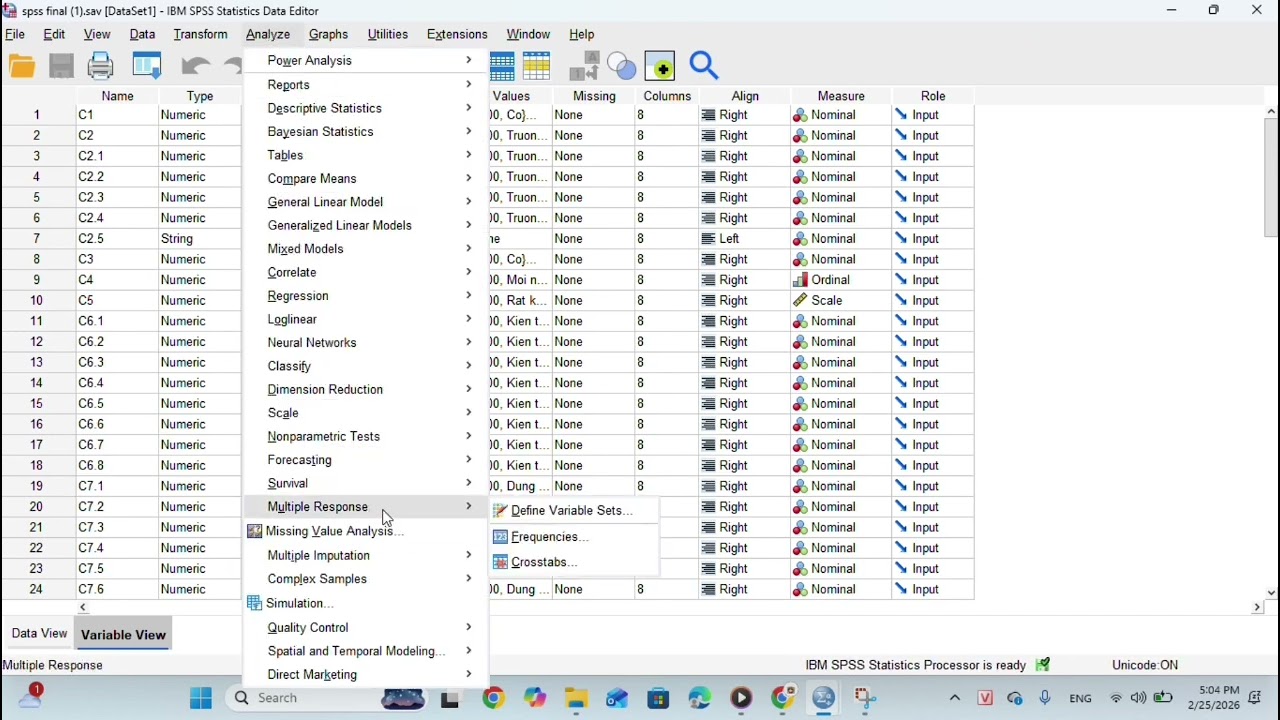Open the Transform menu
Screen dimensions: 1280x720
pyautogui.click(x=200, y=34)
